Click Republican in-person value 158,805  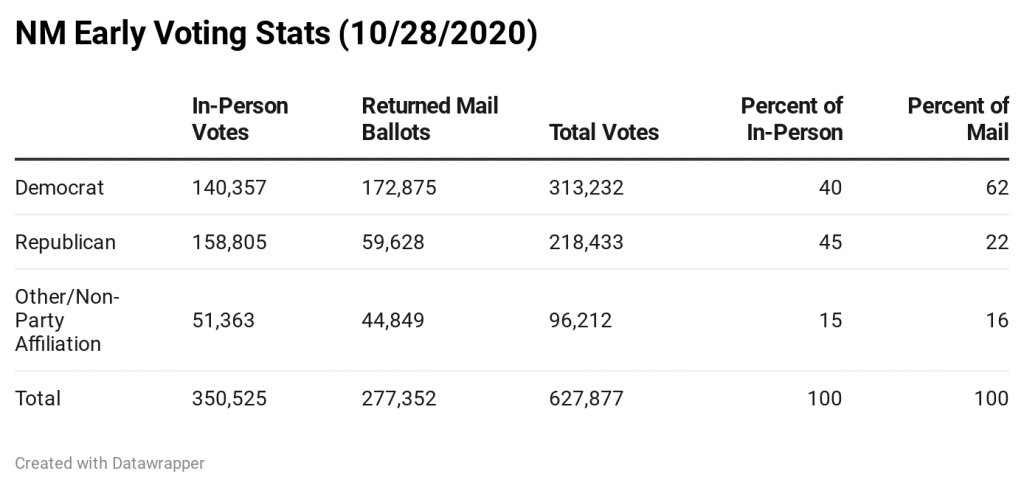tap(229, 242)
